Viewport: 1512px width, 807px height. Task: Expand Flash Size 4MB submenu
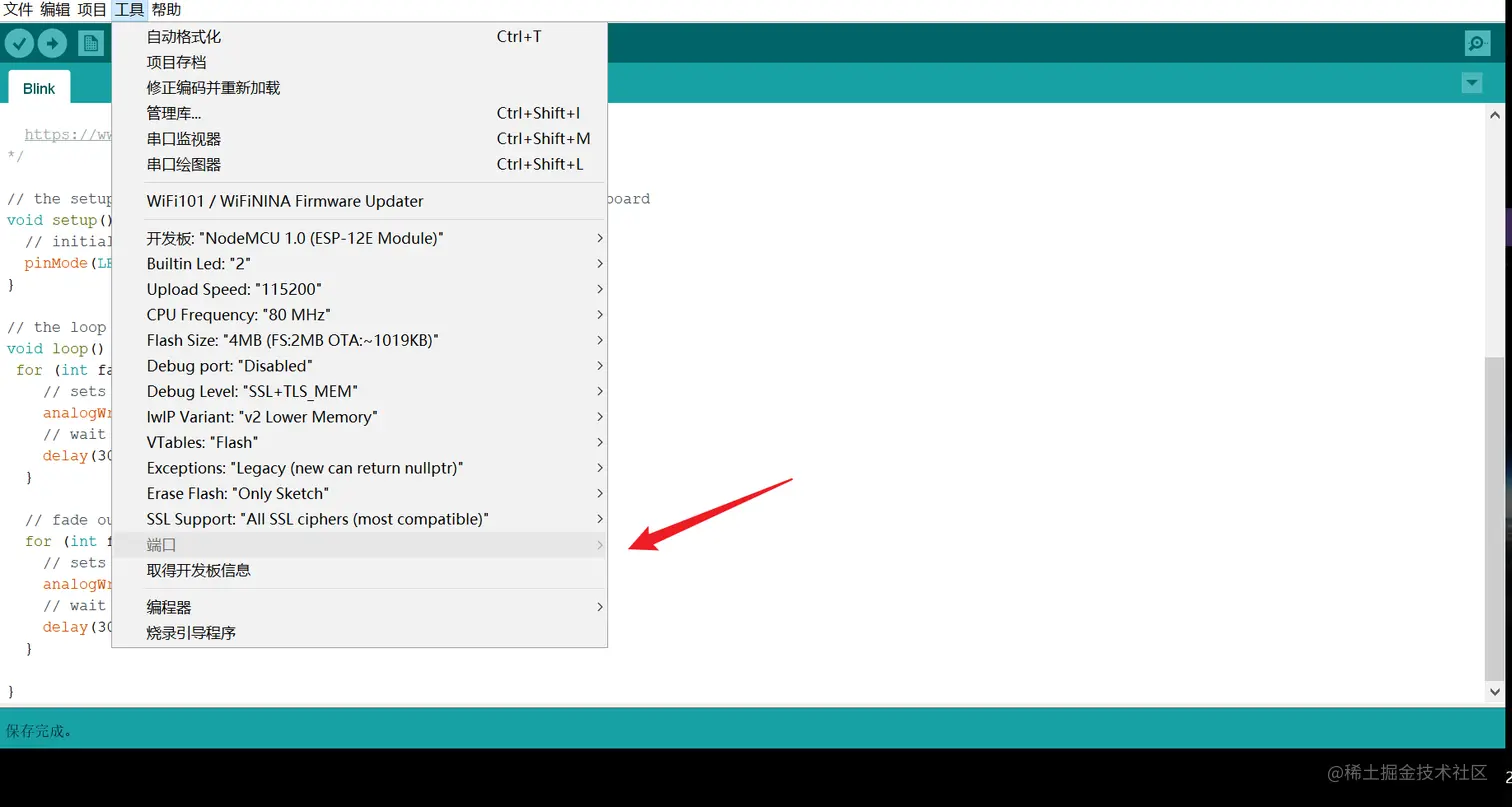click(359, 340)
